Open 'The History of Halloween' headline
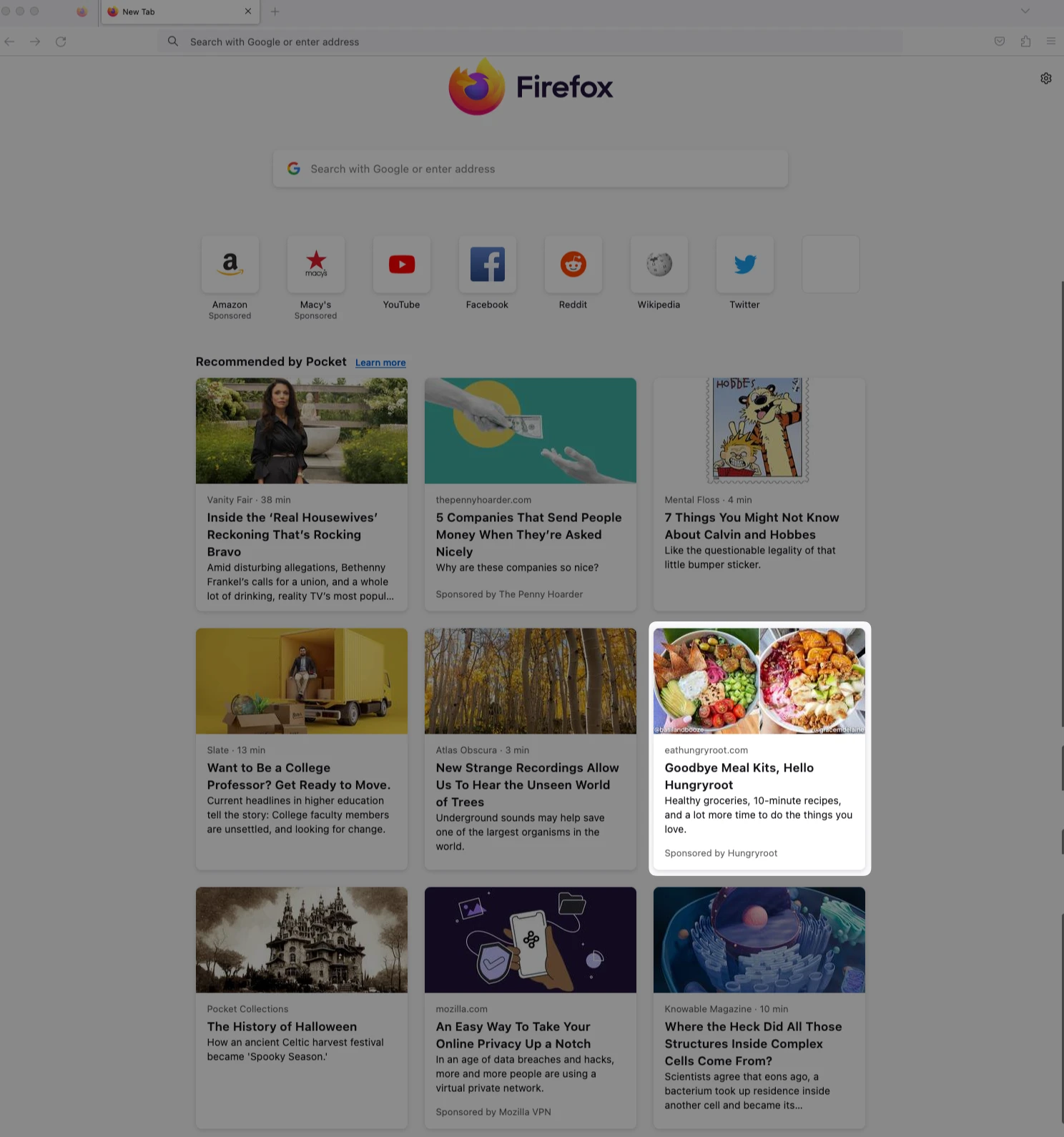This screenshot has height=1137, width=1064. [282, 1027]
